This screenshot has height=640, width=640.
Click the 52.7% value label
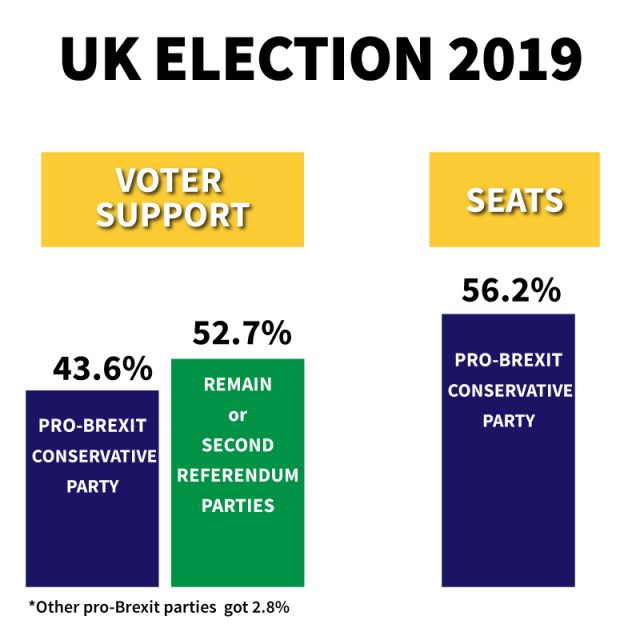tap(242, 333)
